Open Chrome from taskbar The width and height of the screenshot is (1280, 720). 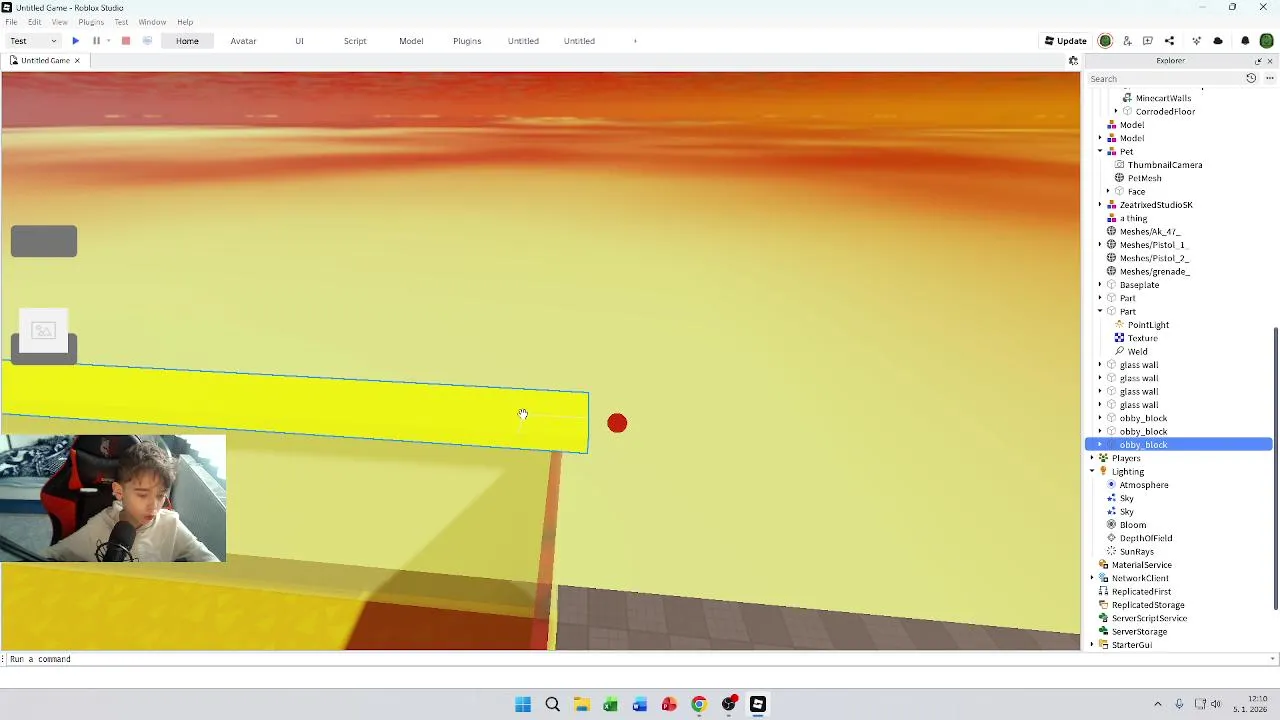tap(699, 705)
